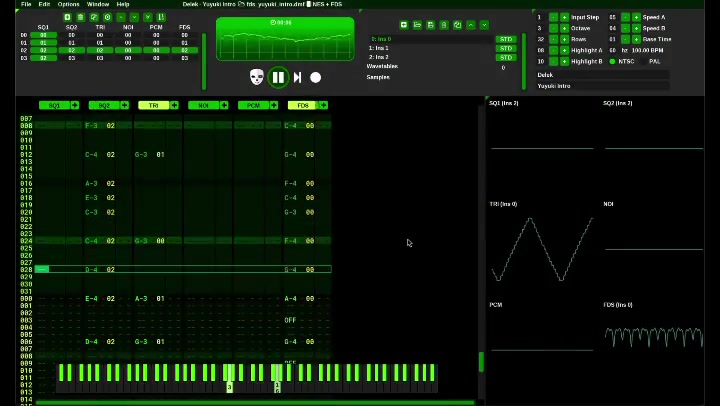Increase Octave with its plus button

(x=564, y=28)
